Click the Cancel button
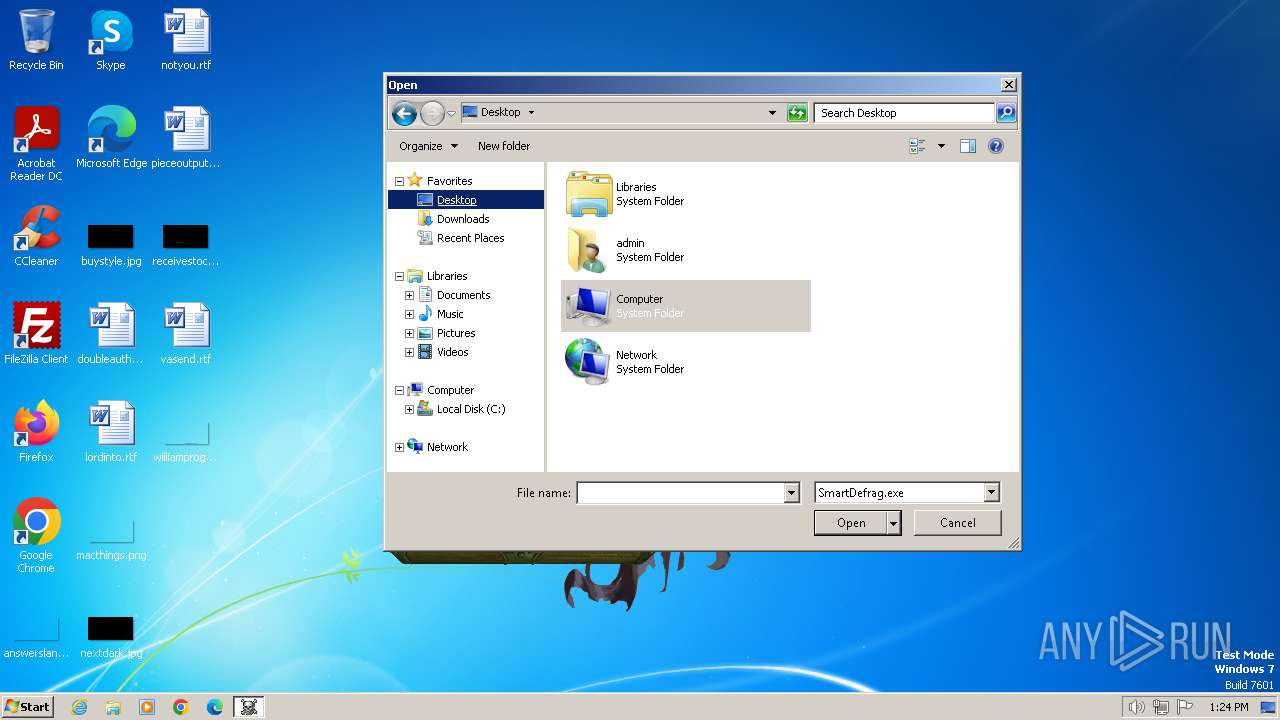 point(958,523)
